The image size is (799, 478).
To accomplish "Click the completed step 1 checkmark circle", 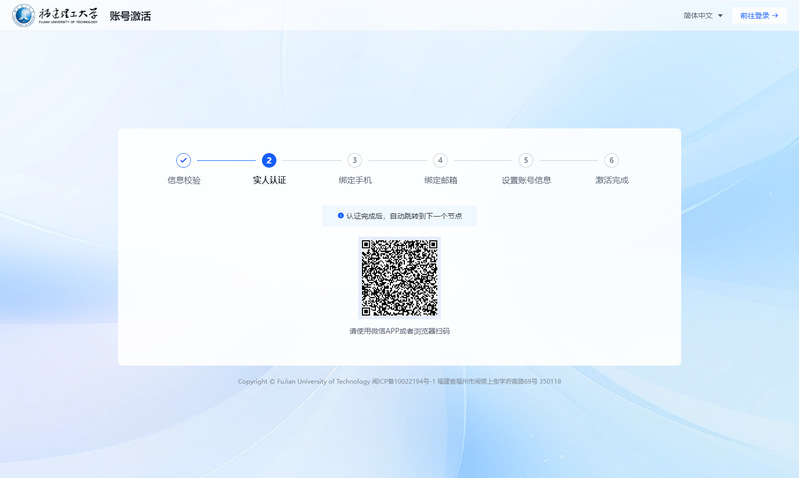I will 183,160.
